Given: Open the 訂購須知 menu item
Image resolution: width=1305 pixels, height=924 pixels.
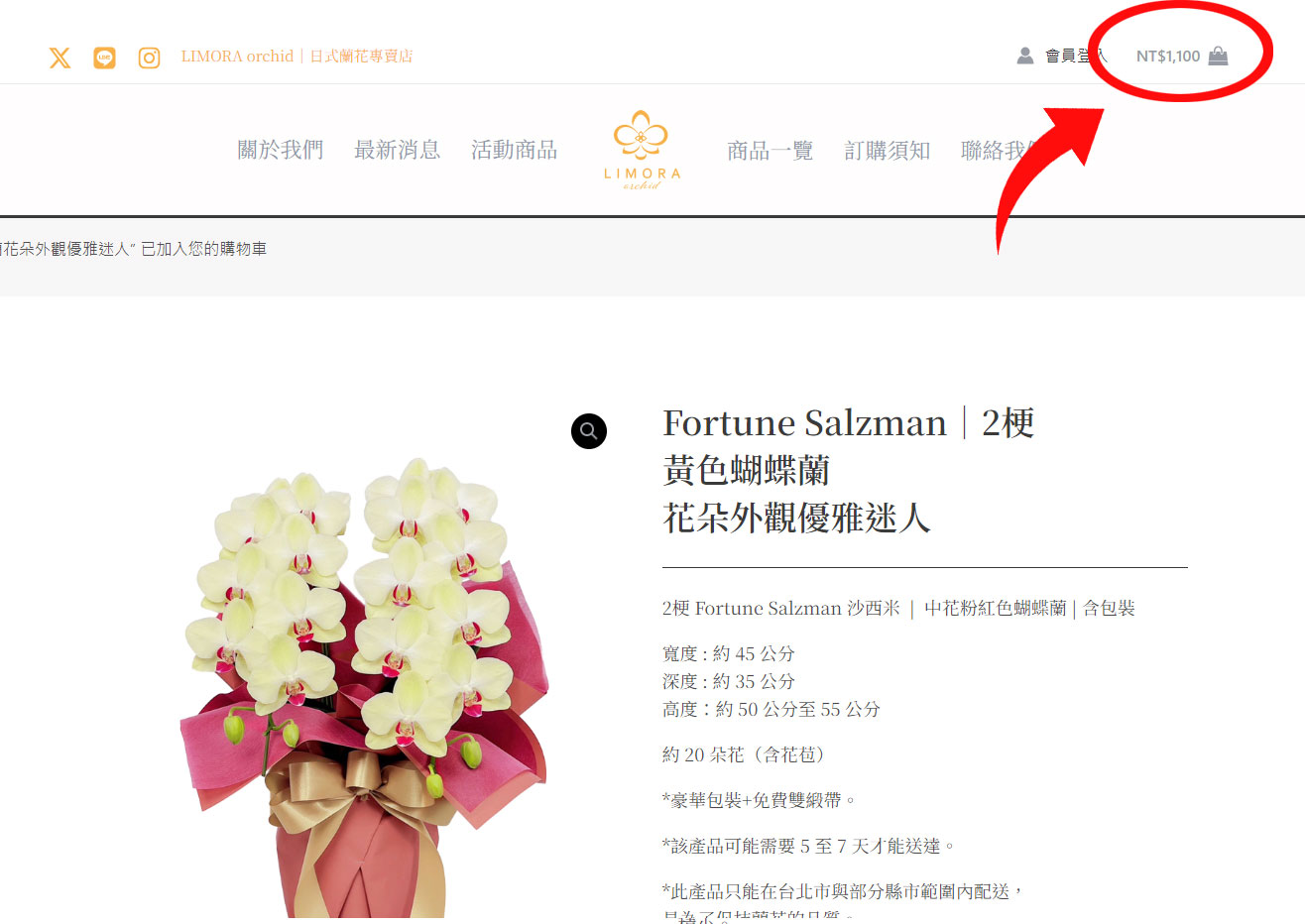Looking at the screenshot, I should pos(888,151).
